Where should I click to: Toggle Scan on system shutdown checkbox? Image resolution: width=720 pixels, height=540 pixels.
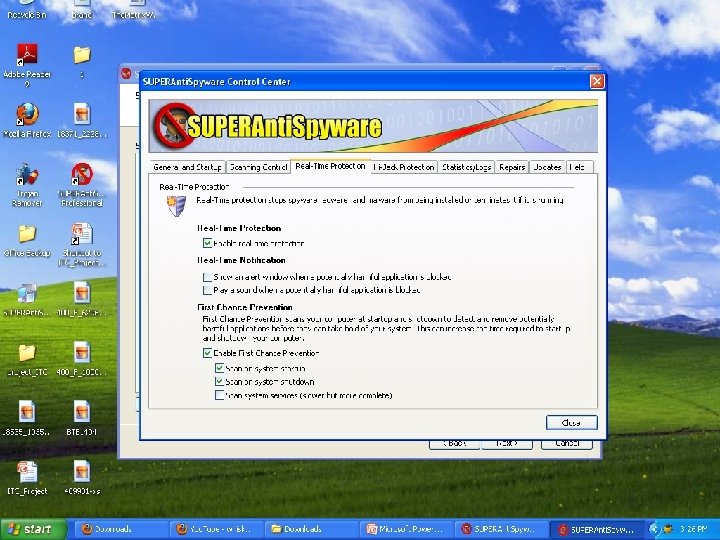[x=219, y=382]
